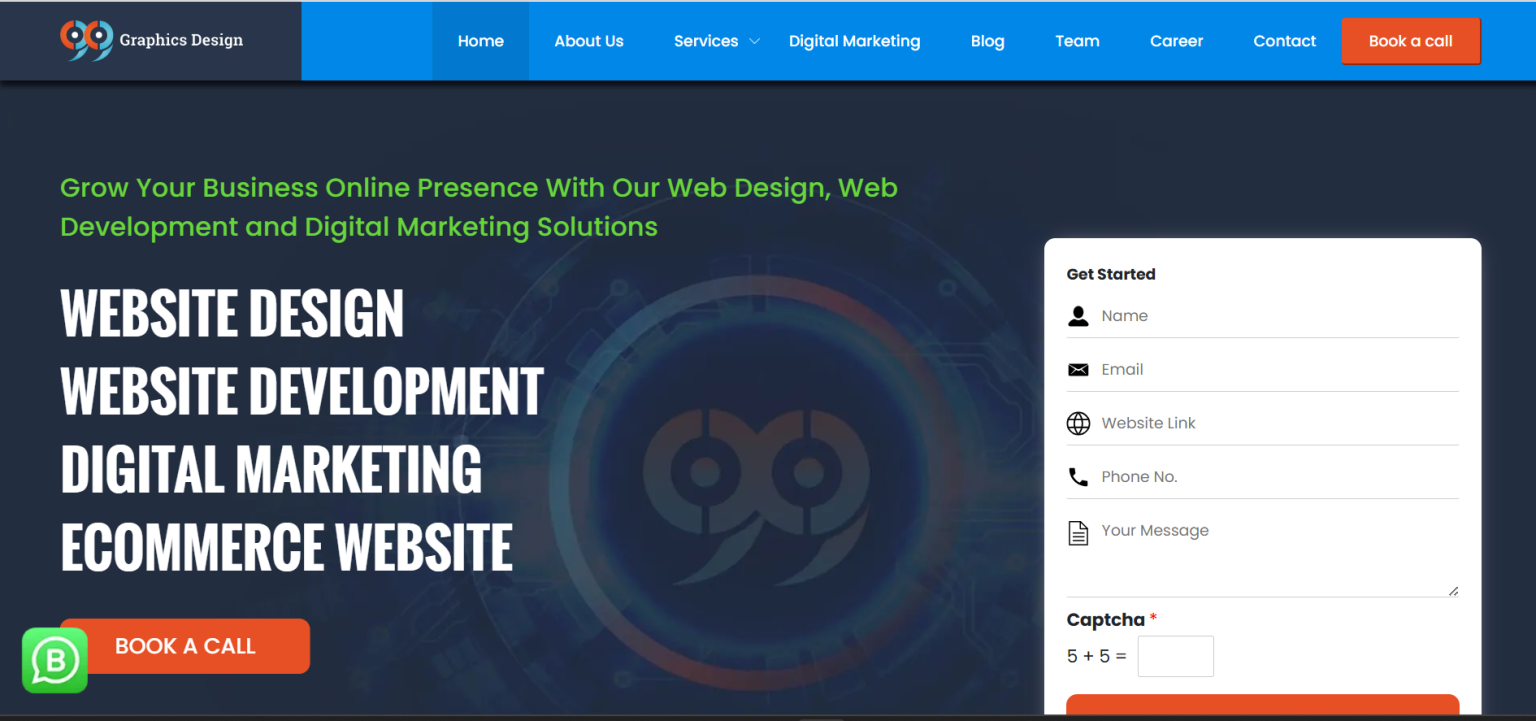Click the orange Book a call button

1411,41
